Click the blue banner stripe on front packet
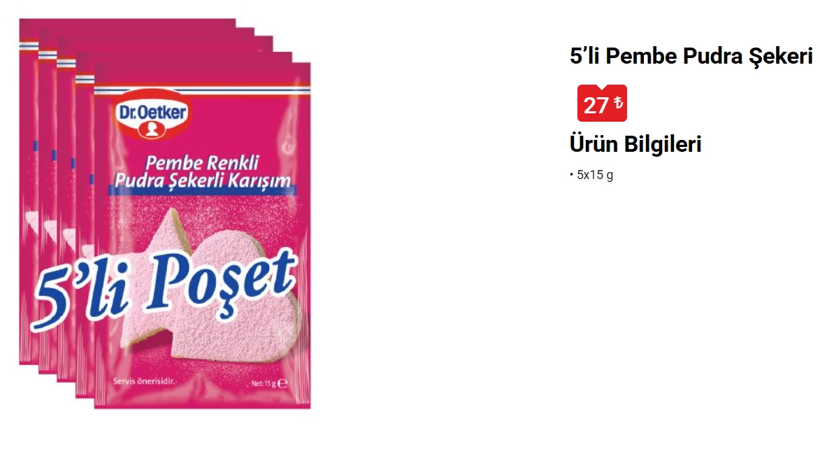Screen dimensions: 820x454 pyautogui.click(x=202, y=191)
